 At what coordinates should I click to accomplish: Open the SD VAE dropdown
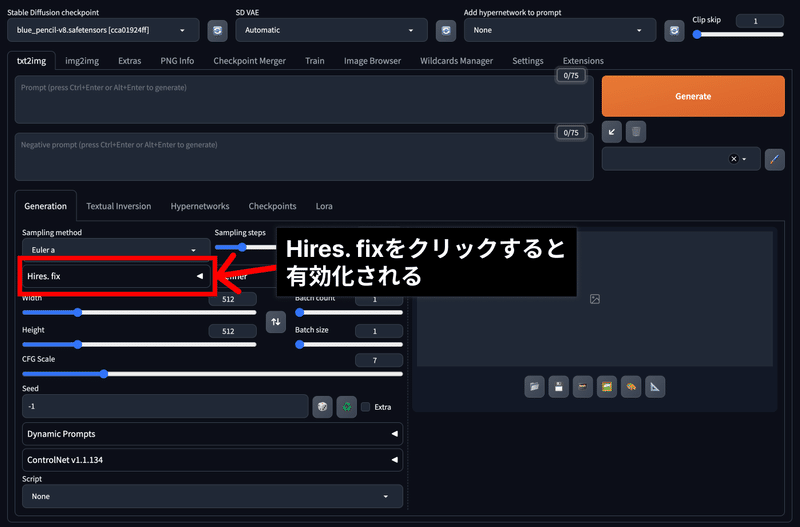[331, 30]
